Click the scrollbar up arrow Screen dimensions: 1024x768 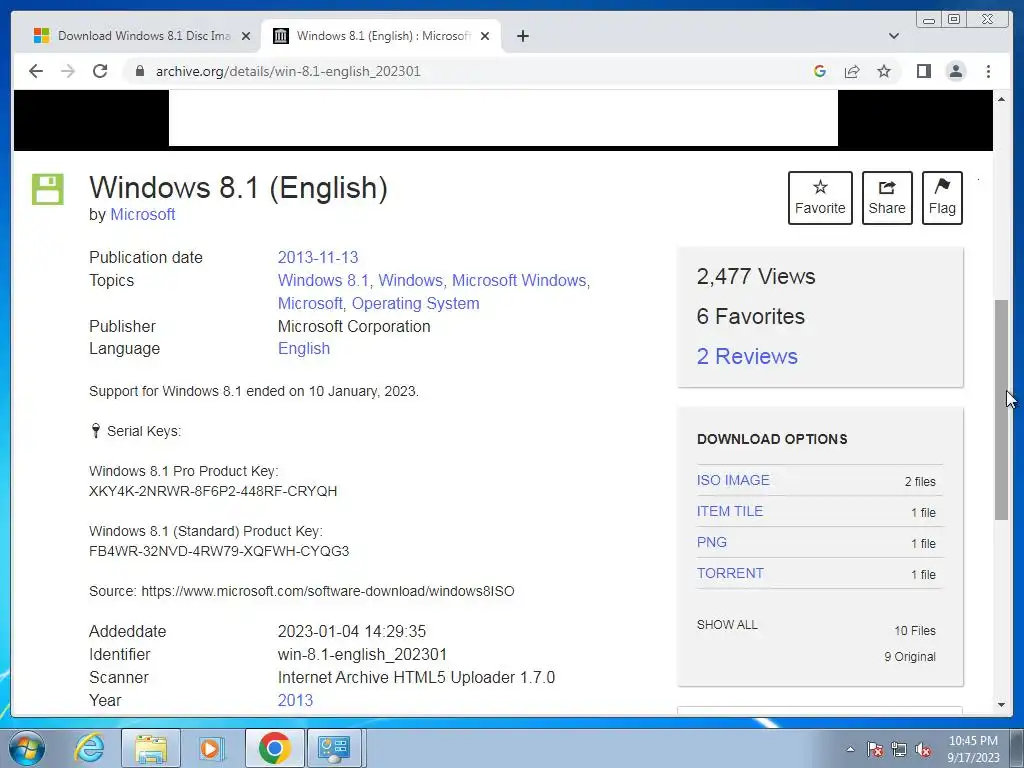click(x=1001, y=99)
